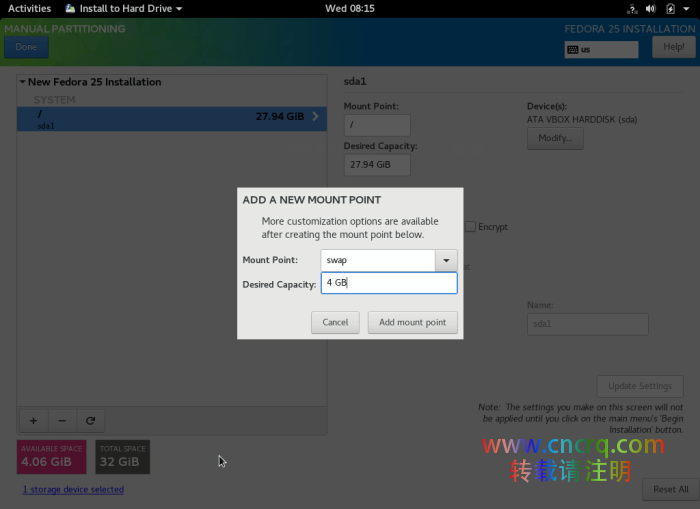The image size is (700, 509).
Task: Open Install to Hard Drive app menu
Action: [124, 8]
